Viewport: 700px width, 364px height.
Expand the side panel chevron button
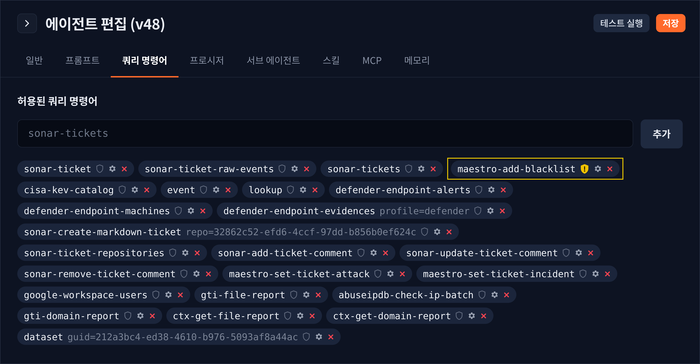[27, 23]
